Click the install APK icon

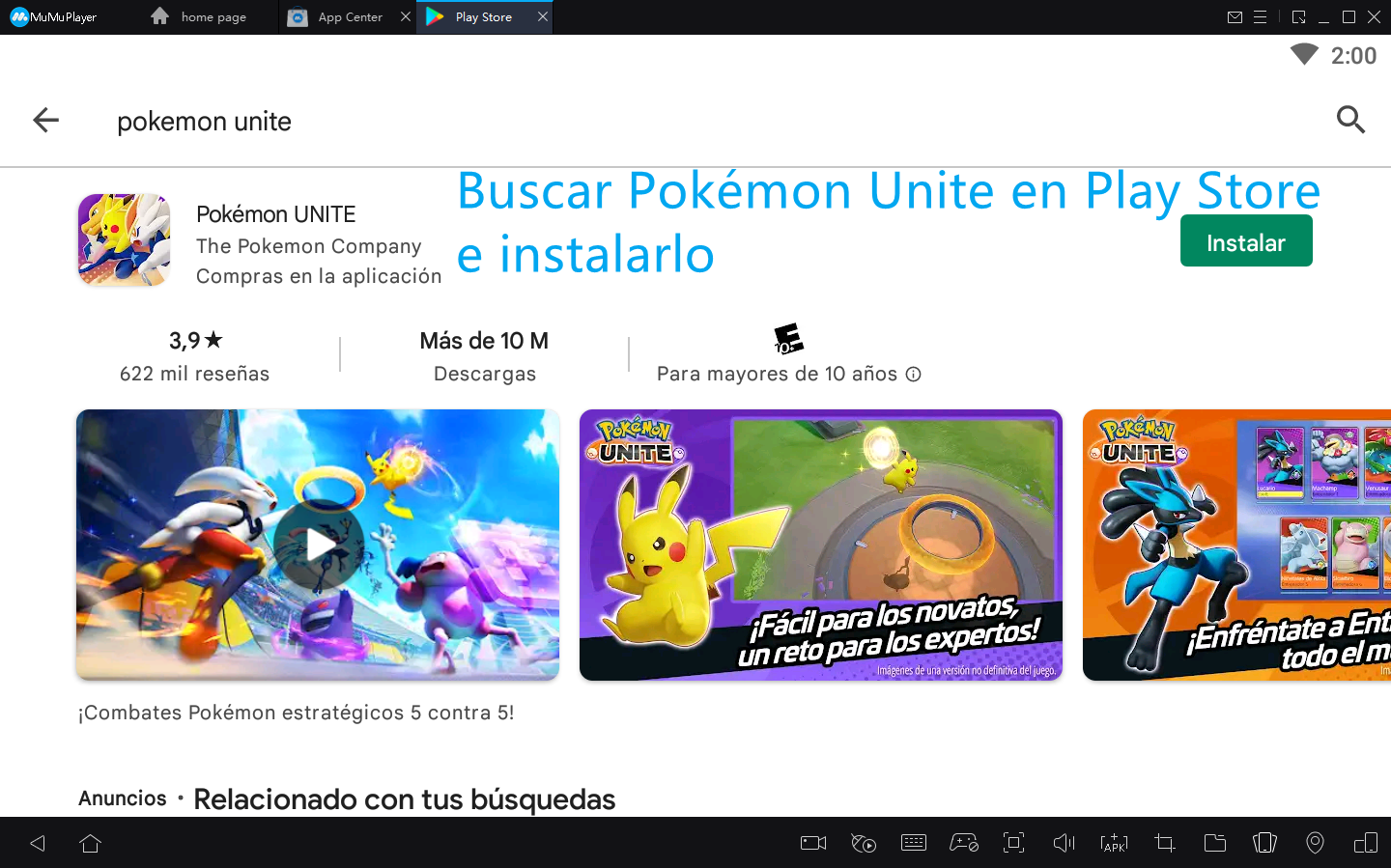pos(1114,843)
